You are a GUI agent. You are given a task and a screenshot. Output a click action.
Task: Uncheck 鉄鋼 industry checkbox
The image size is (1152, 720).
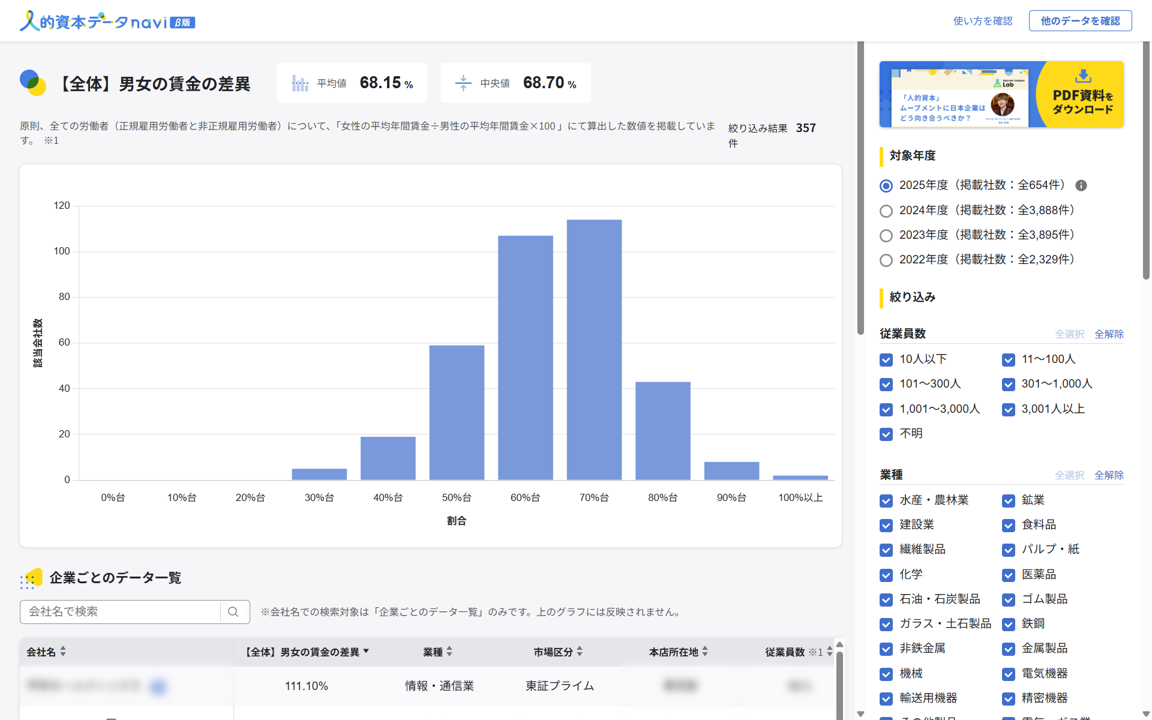click(x=1008, y=624)
